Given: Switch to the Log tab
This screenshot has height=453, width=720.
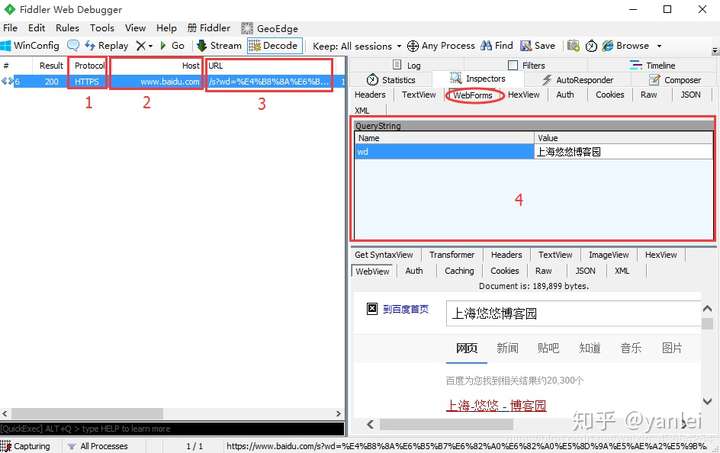Looking at the screenshot, I should 407,65.
